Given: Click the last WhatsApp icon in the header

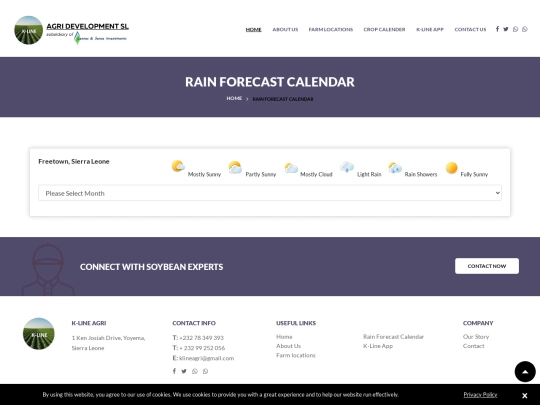Looking at the screenshot, I should pyautogui.click(x=525, y=29).
